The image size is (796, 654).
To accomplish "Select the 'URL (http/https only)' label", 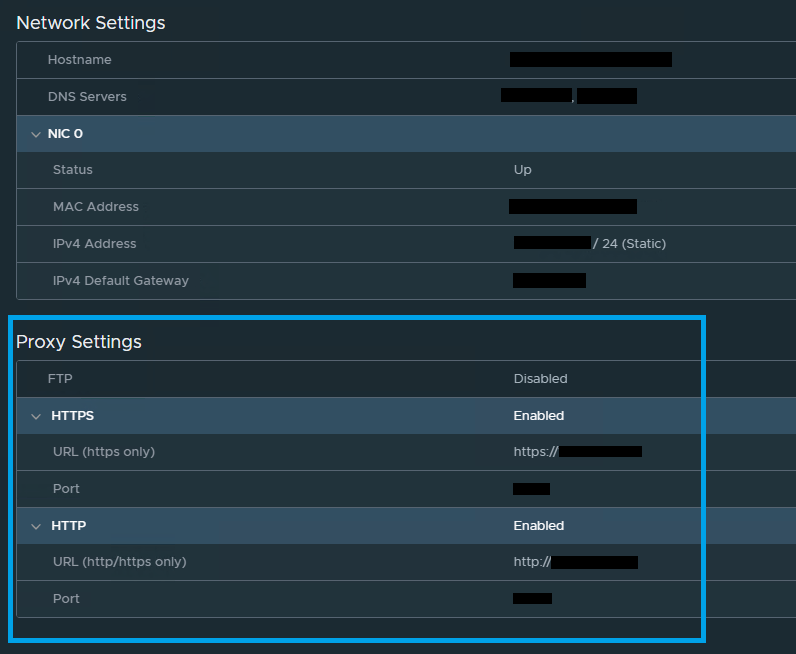I will click(x=119, y=562).
